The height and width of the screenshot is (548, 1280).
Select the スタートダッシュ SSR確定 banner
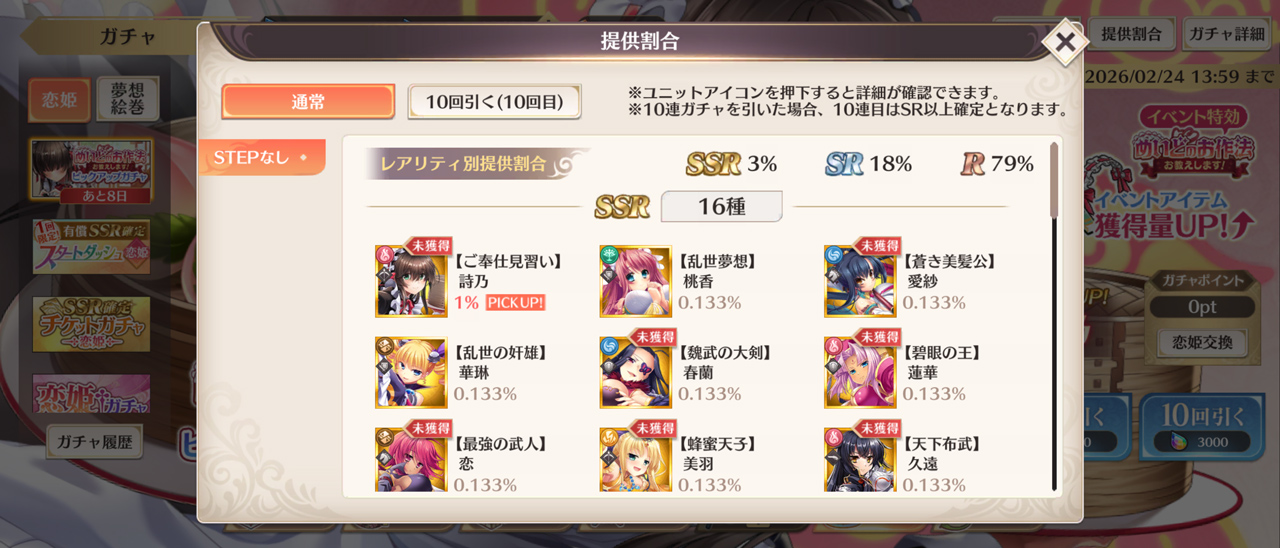[x=91, y=247]
